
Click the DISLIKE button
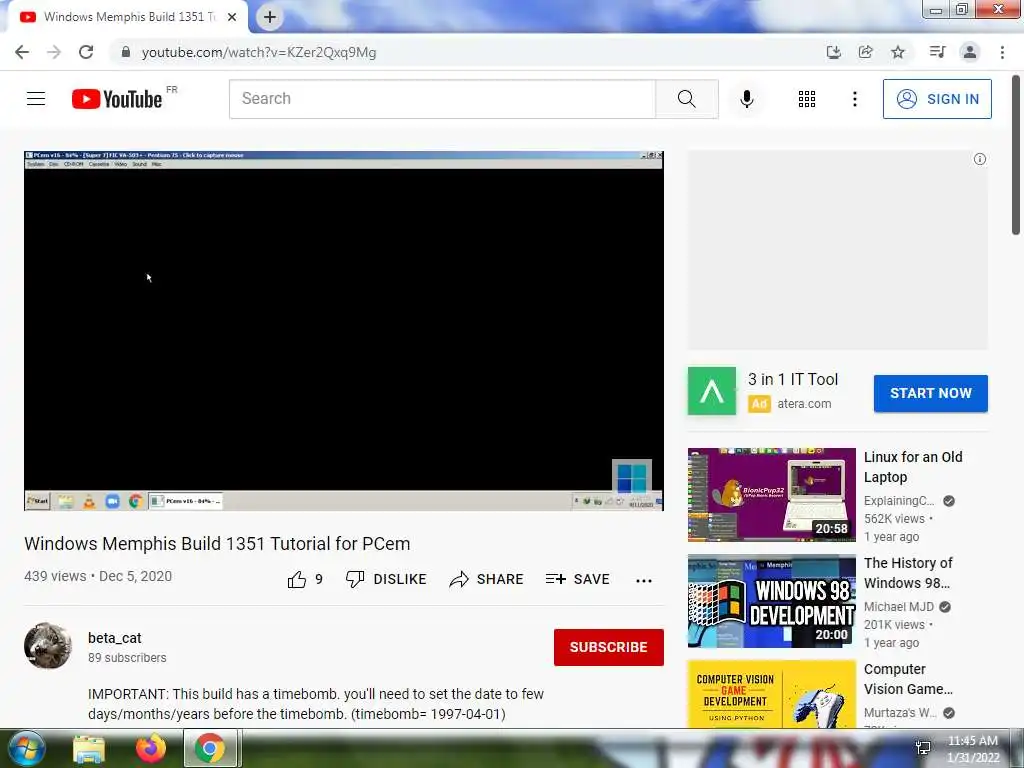click(386, 579)
